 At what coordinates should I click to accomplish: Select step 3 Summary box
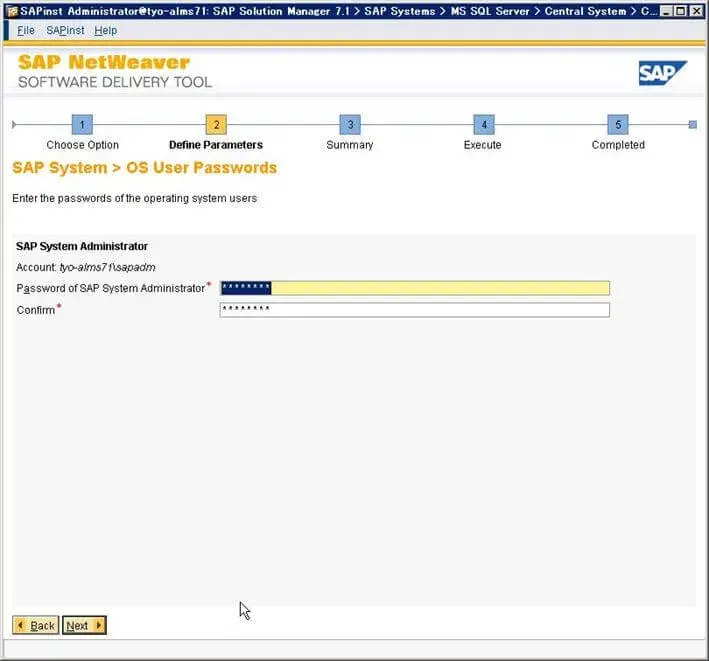pos(350,124)
